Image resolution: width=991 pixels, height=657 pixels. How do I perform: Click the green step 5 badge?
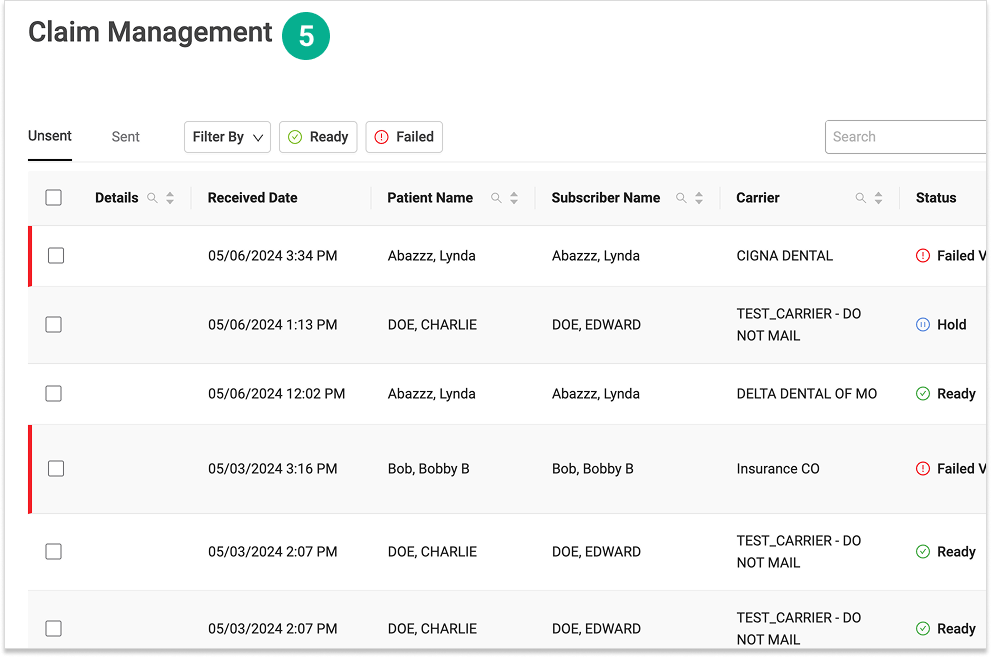click(x=306, y=36)
